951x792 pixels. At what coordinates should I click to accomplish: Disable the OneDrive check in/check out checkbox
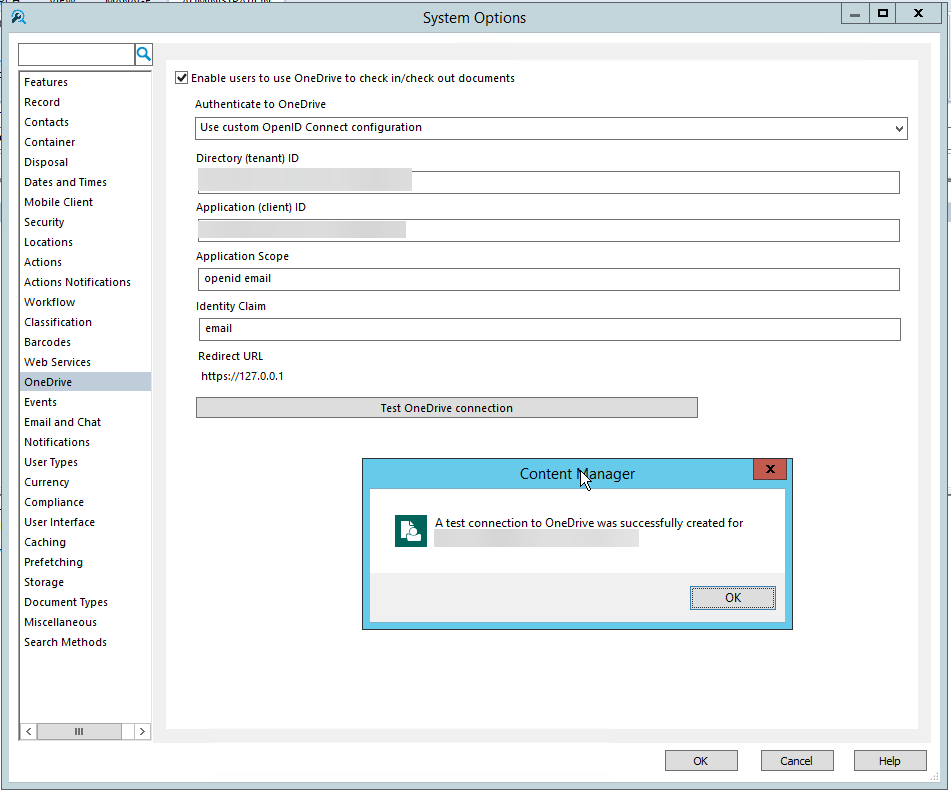pyautogui.click(x=182, y=77)
